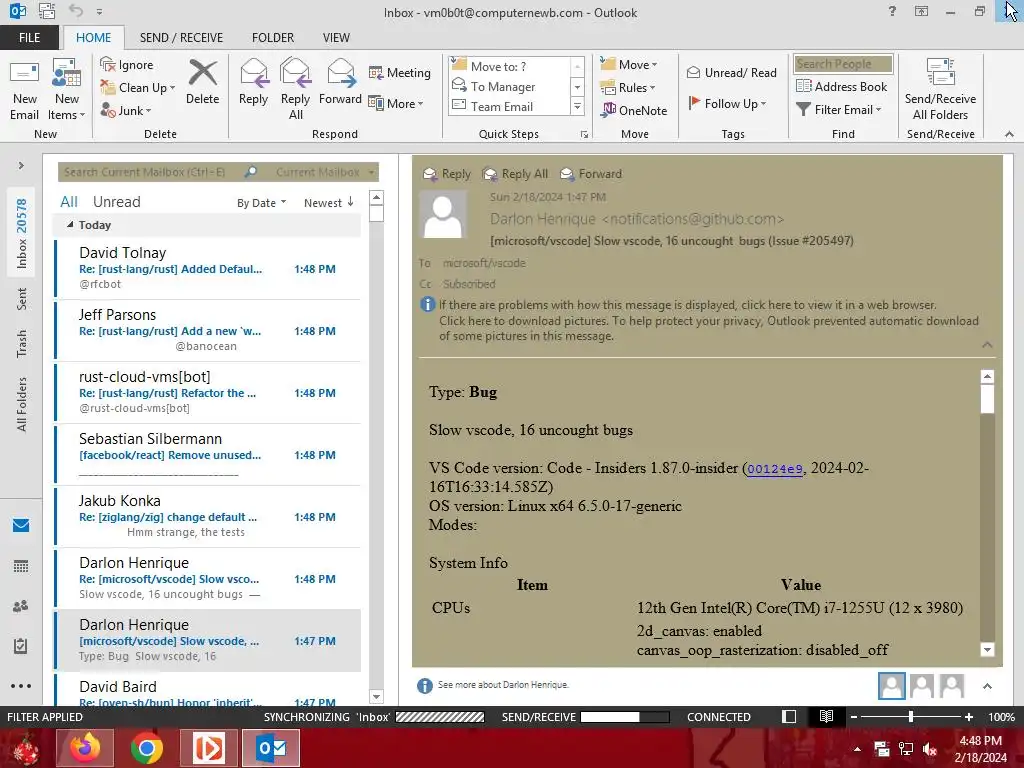
Task: Open Outlook Help question mark
Action: click(892, 11)
